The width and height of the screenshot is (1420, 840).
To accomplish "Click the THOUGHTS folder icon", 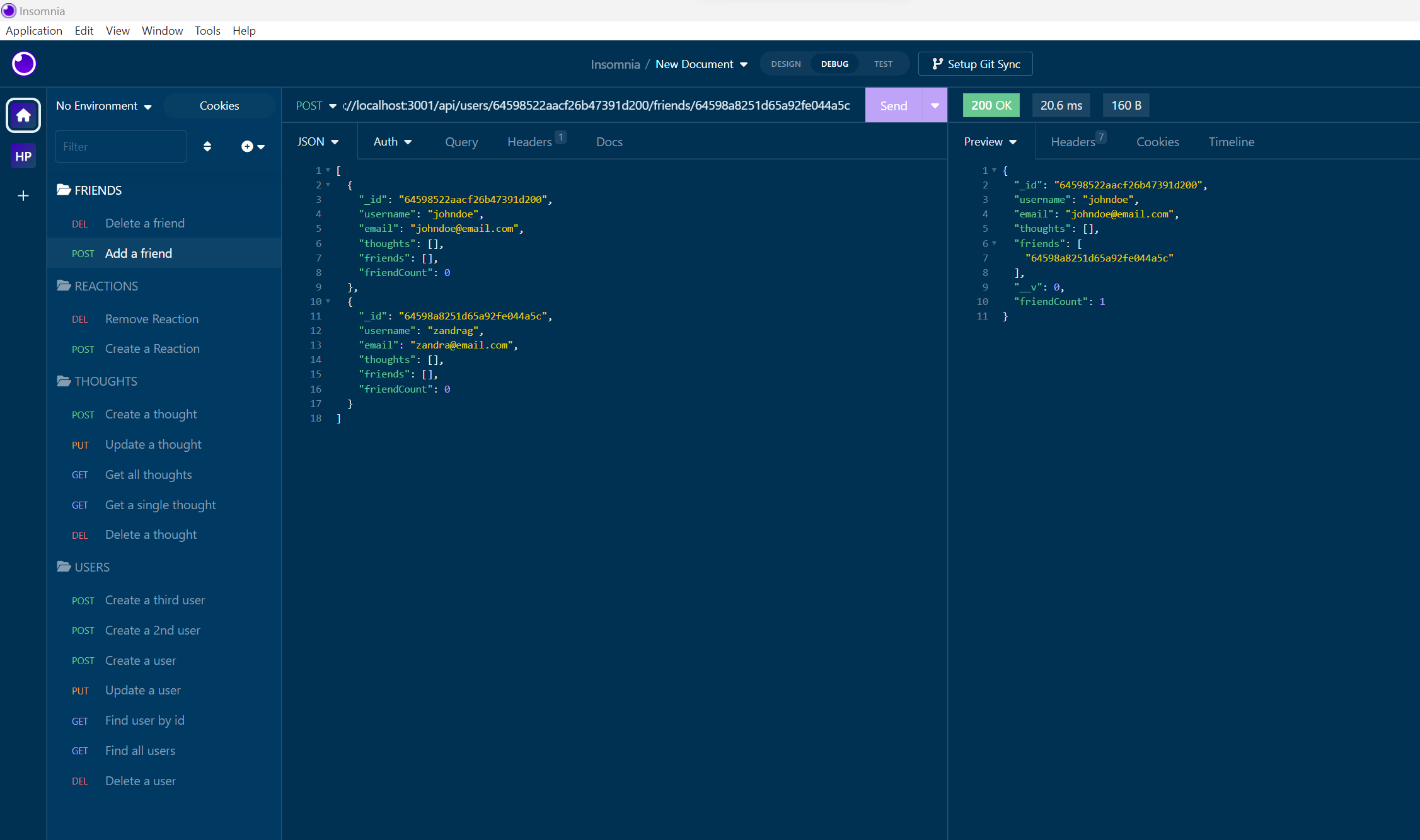I will coord(64,381).
